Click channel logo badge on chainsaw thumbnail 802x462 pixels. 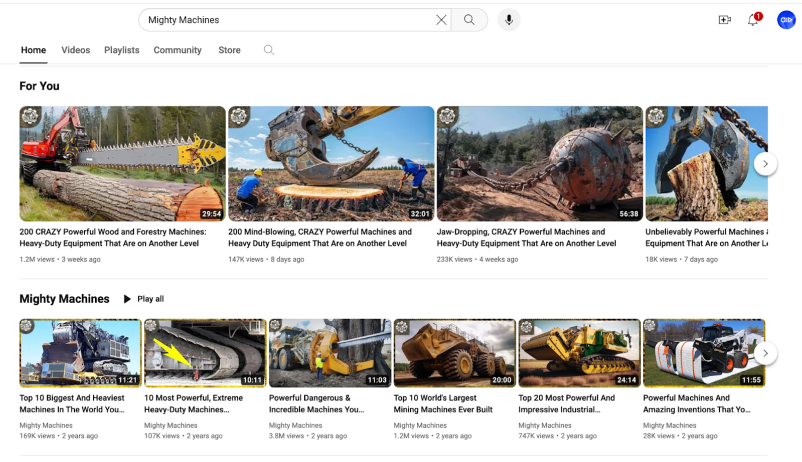(x=30, y=117)
